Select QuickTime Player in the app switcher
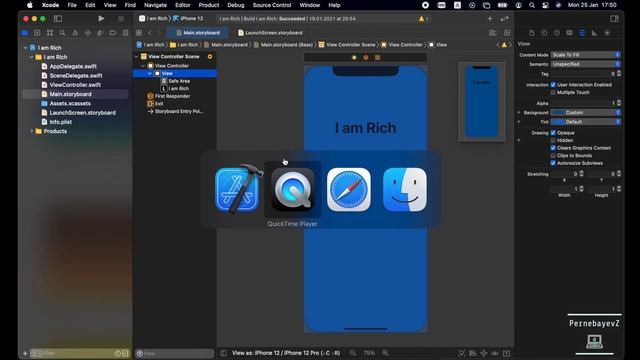The height and width of the screenshot is (360, 640). coord(293,189)
